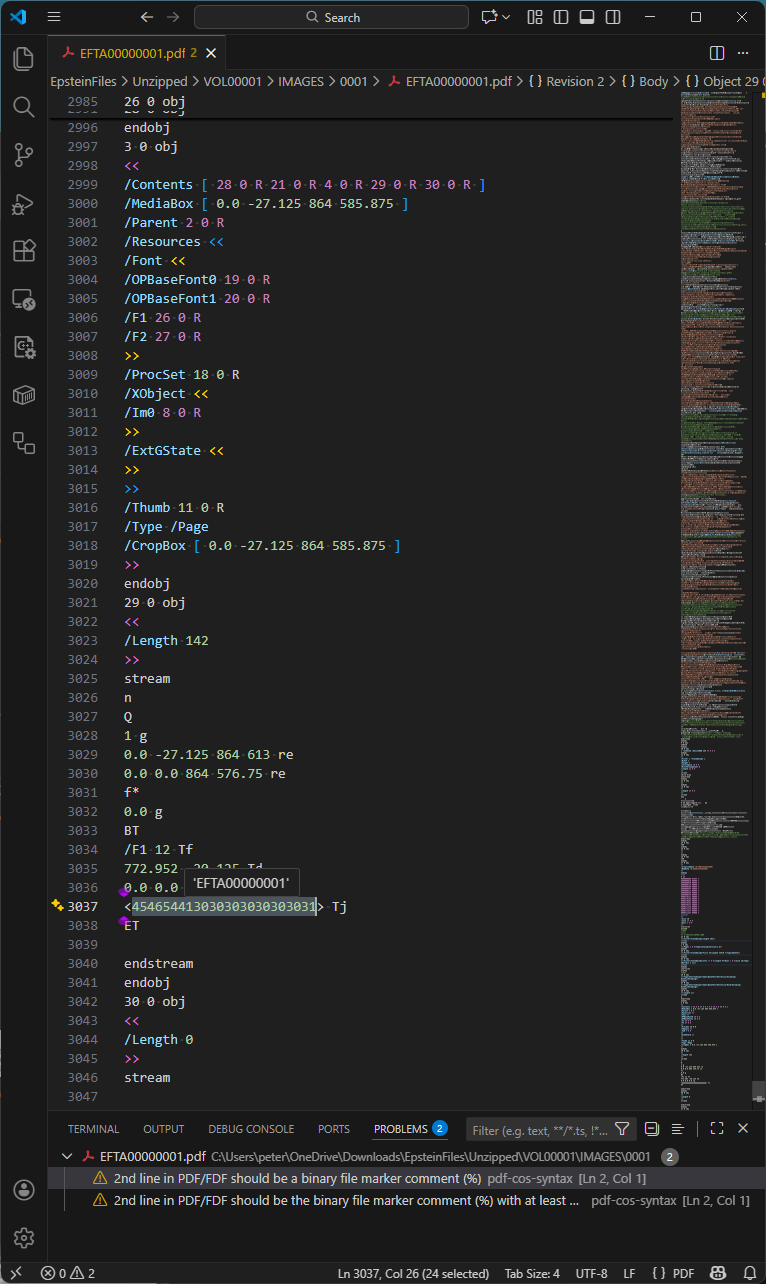Open the problems filter funnel options
This screenshot has width=766, height=1284.
click(x=622, y=1129)
